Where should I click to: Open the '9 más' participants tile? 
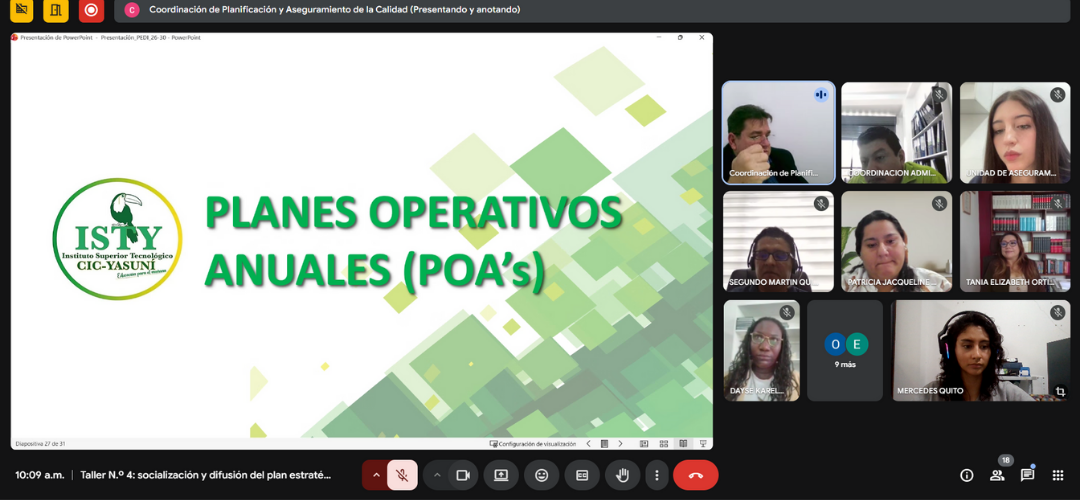click(x=845, y=350)
